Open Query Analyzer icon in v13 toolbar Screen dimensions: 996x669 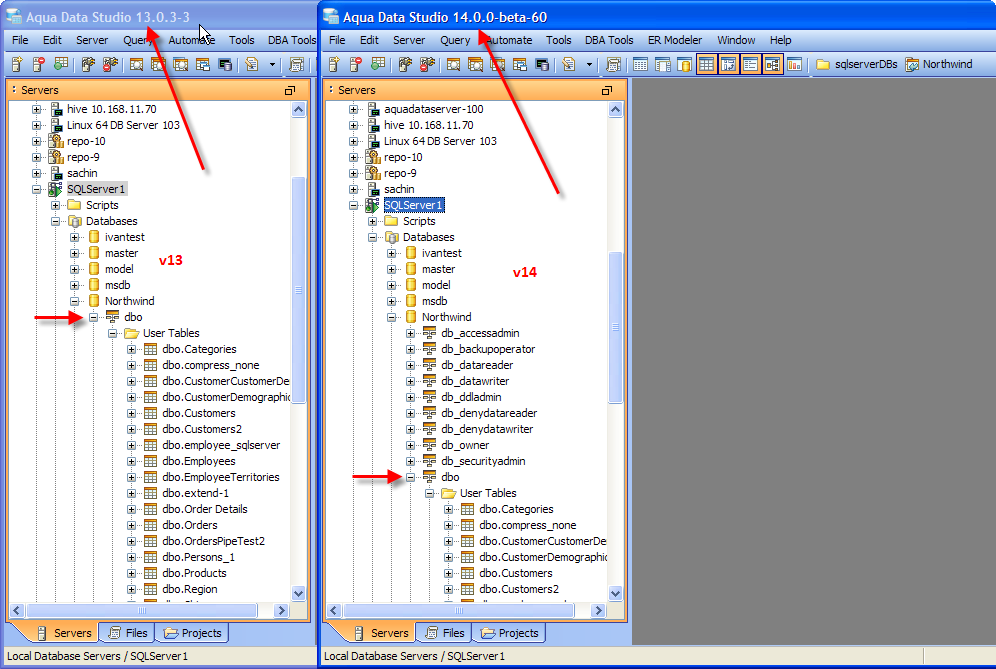pyautogui.click(x=136, y=64)
